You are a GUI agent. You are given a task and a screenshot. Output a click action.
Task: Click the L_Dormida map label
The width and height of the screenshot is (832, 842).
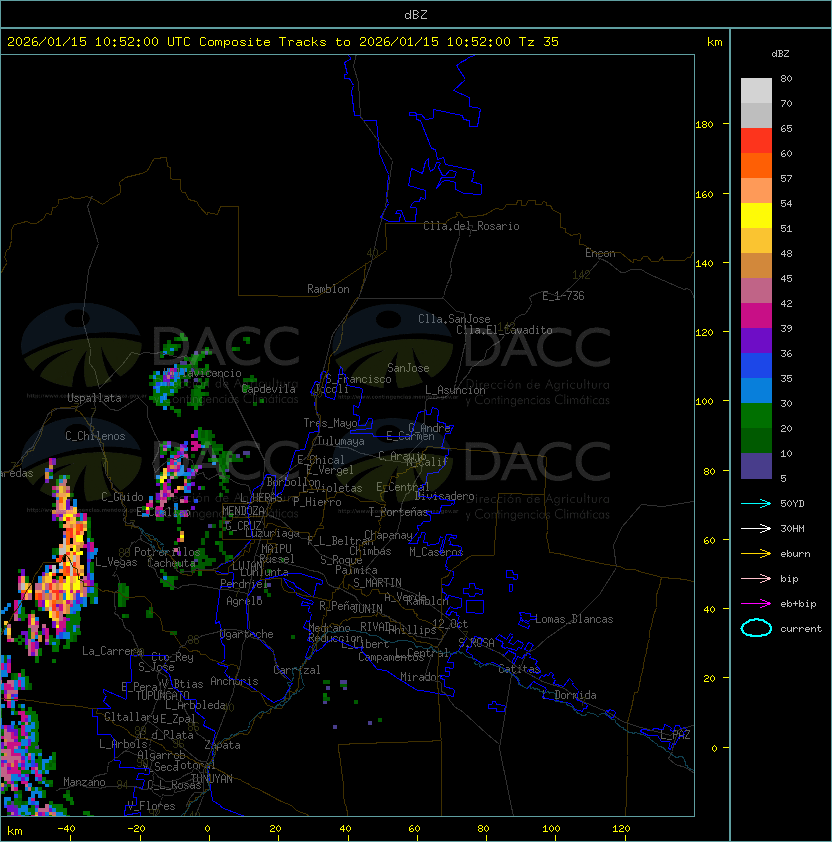click(x=569, y=695)
